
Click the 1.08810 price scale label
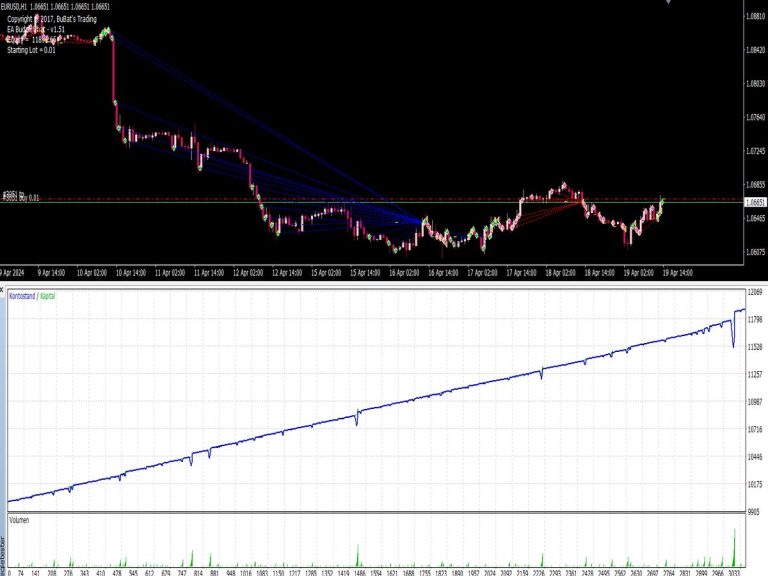pos(755,16)
